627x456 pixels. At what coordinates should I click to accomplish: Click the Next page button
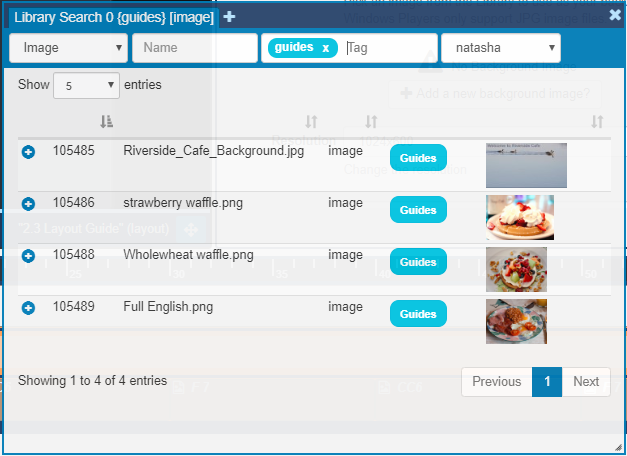coord(586,381)
